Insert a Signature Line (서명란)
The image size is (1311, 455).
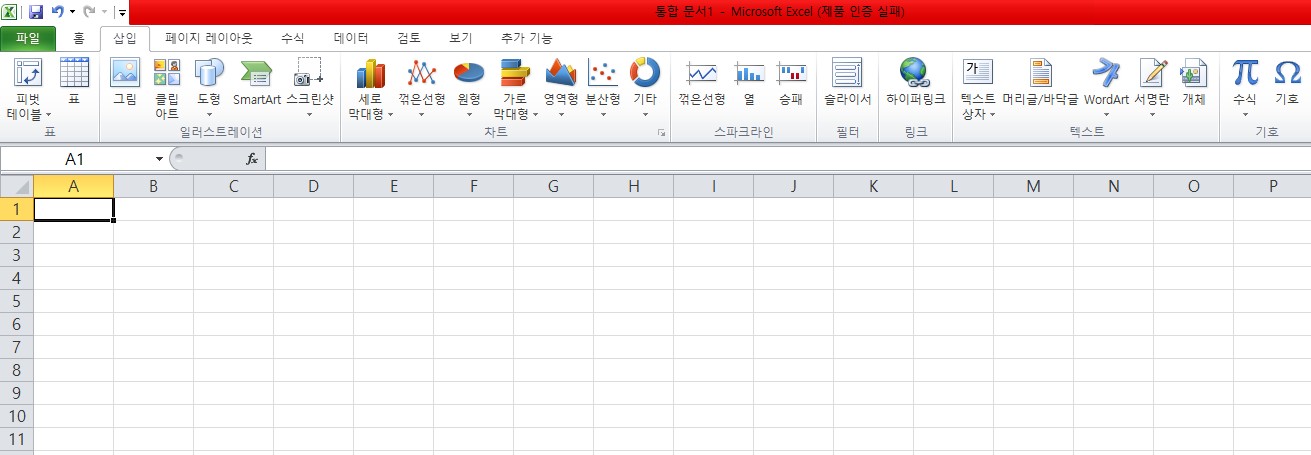(x=1152, y=89)
